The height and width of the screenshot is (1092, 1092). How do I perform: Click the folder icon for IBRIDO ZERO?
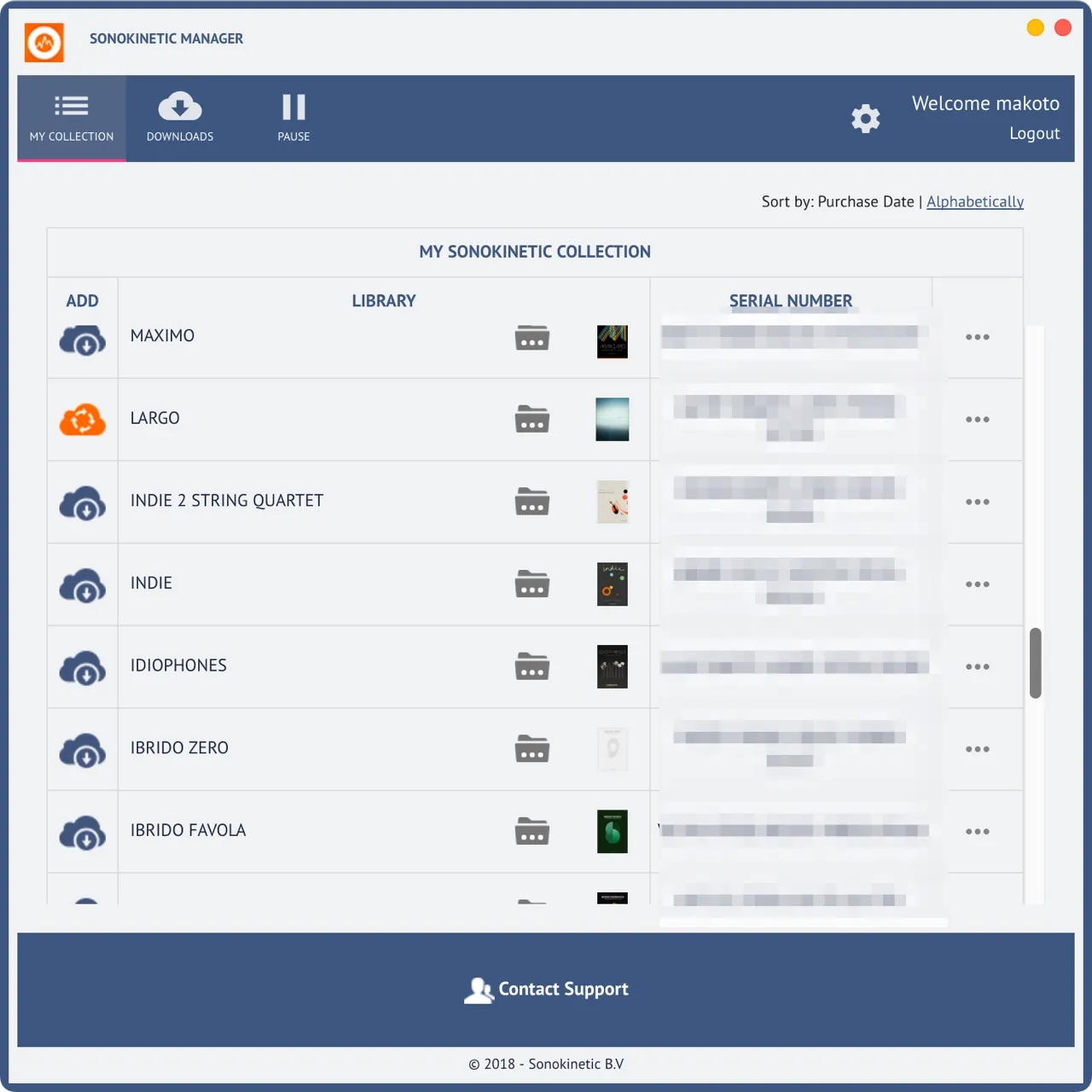(x=531, y=749)
